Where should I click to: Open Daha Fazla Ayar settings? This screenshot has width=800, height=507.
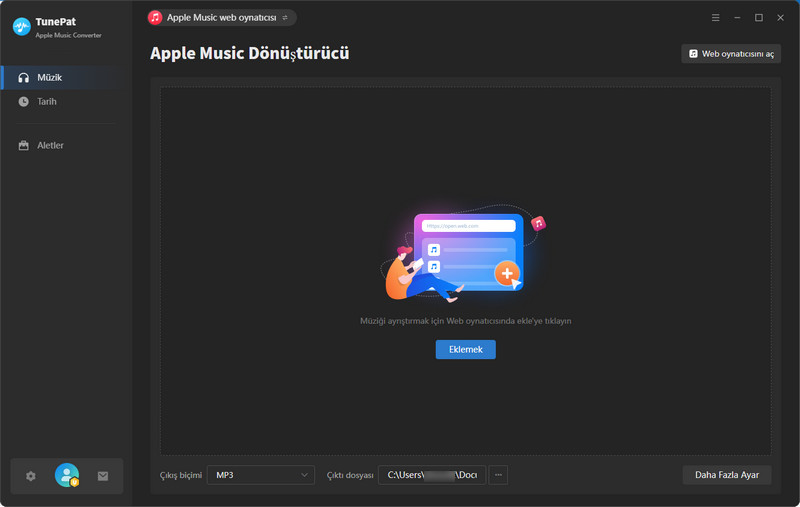tap(726, 475)
